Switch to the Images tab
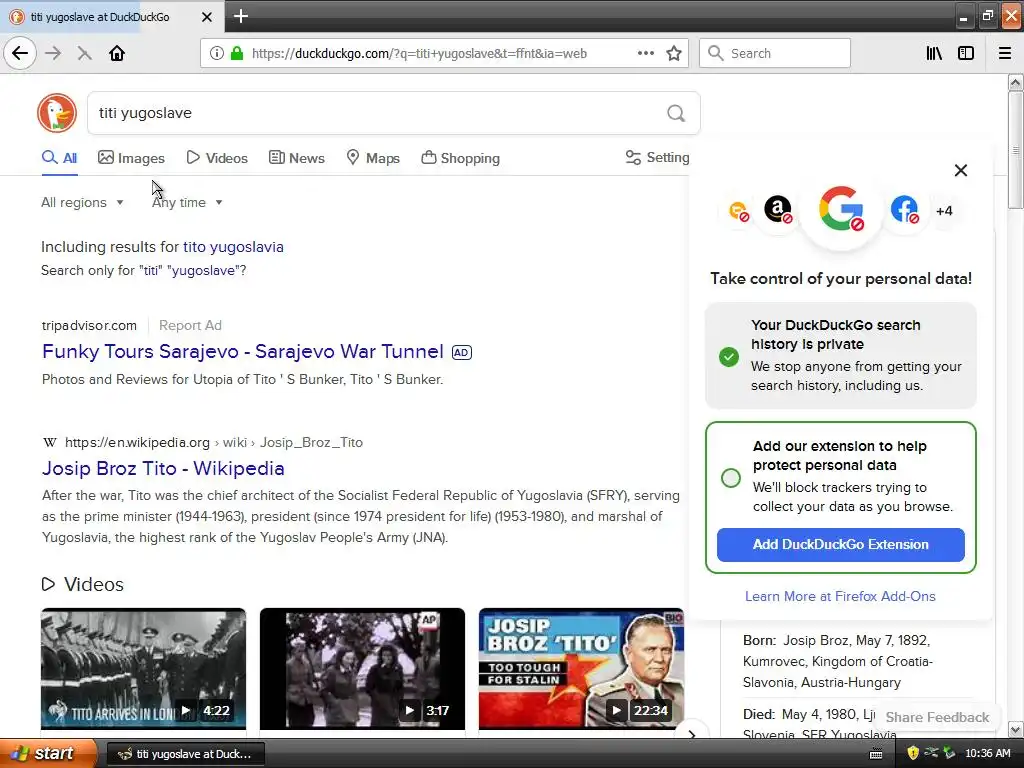This screenshot has width=1024, height=768. coord(131,158)
